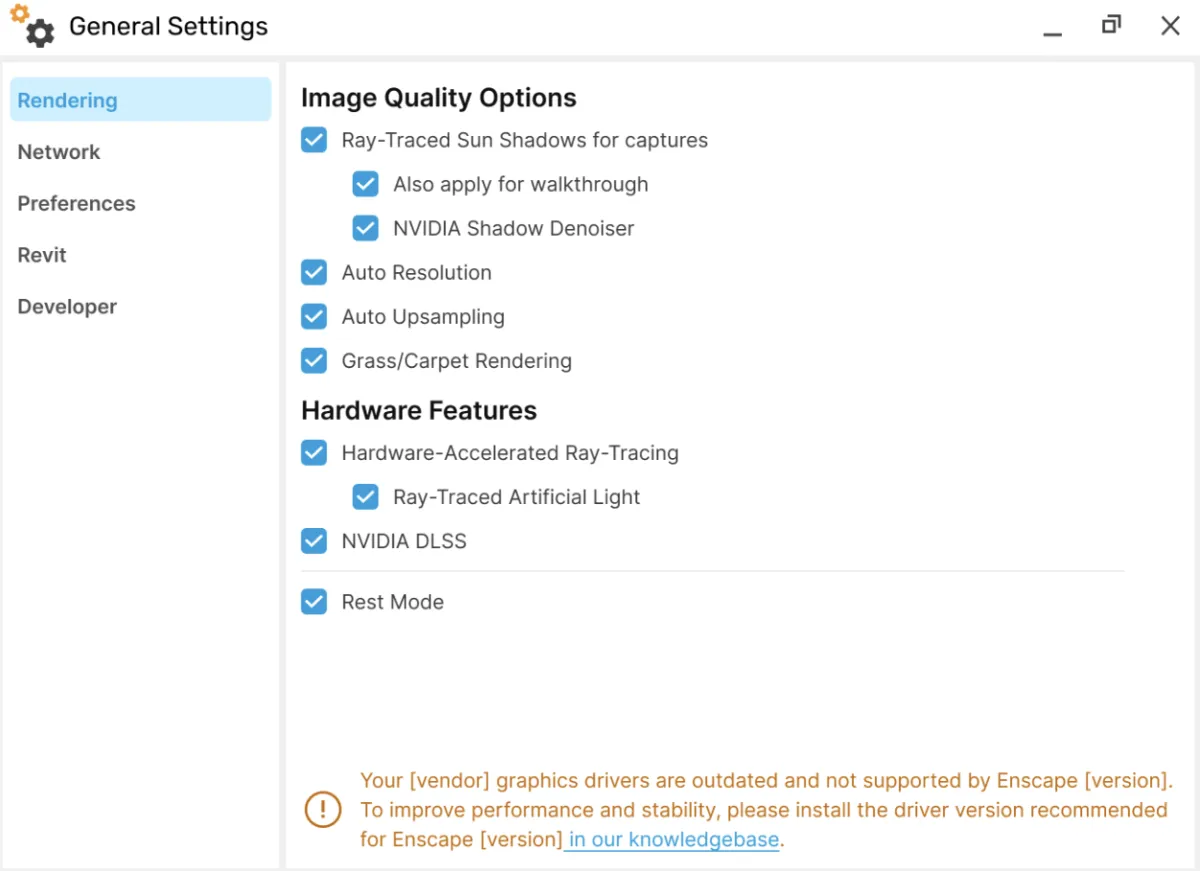The image size is (1200, 871).
Task: Uncheck Rest Mode
Action: tap(314, 602)
